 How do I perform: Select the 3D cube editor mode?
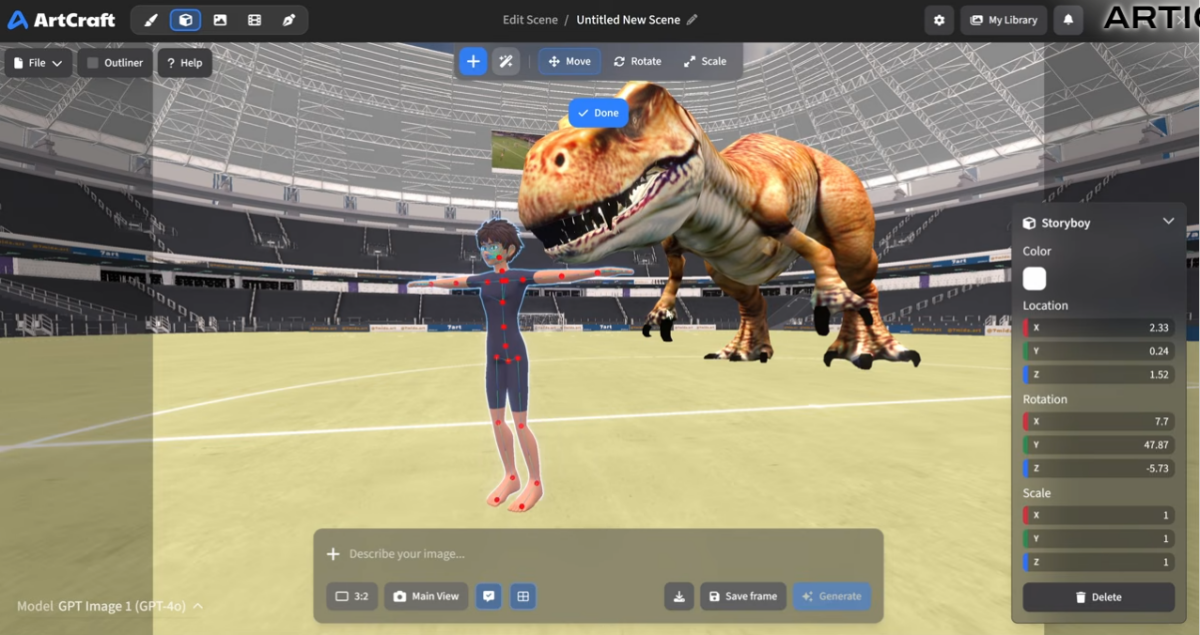(x=185, y=20)
